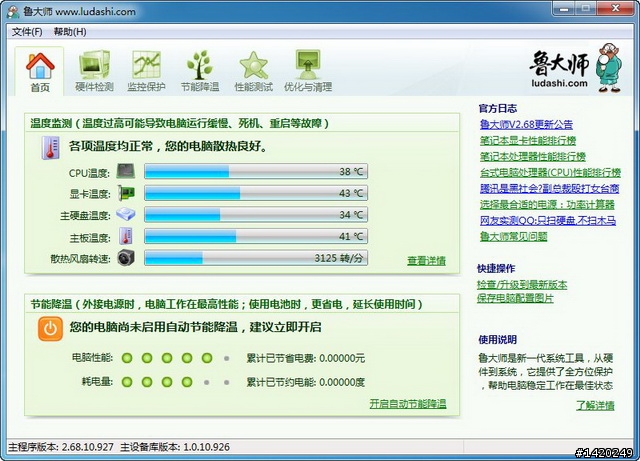Click 检查/升级到最新版本 link
This screenshot has width=640, height=461.
click(x=522, y=285)
